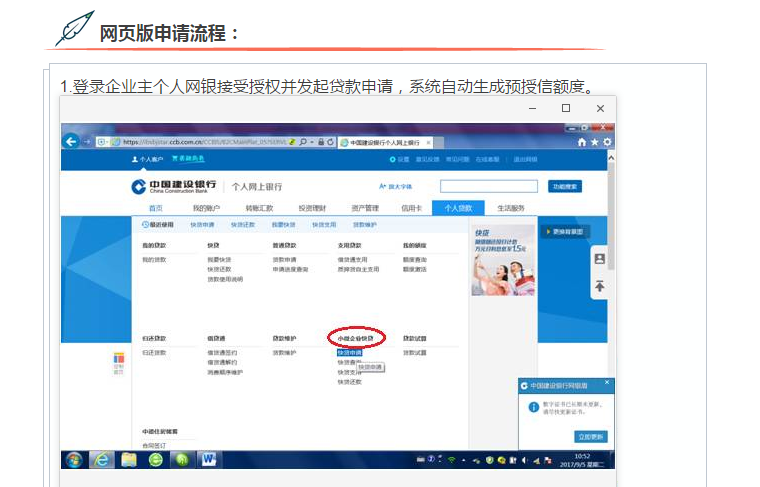Click the back-to-top arrow icon on sidebar

pos(600,286)
